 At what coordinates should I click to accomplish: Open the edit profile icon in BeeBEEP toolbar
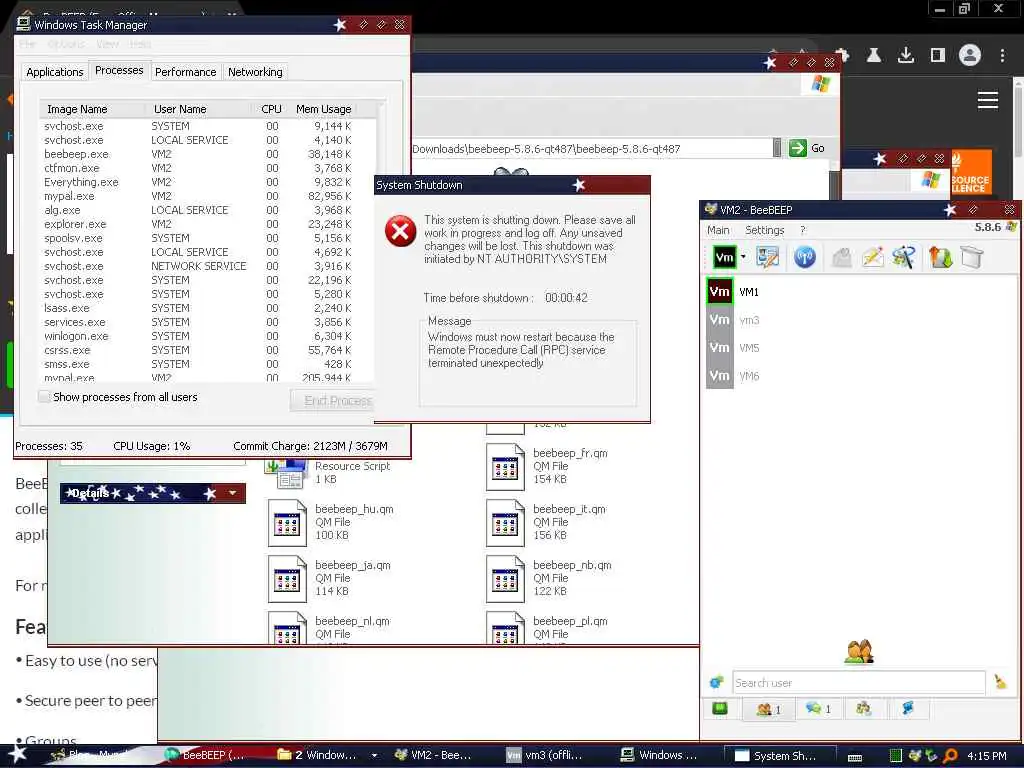[767, 257]
